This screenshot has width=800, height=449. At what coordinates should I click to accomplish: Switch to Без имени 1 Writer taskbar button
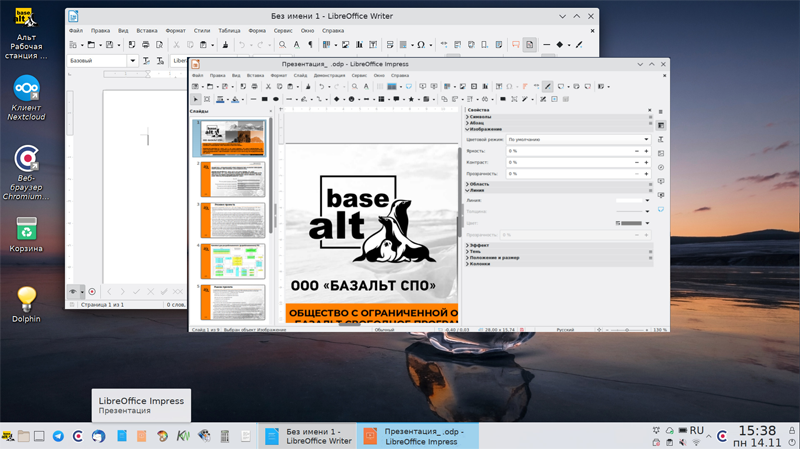click(308, 436)
